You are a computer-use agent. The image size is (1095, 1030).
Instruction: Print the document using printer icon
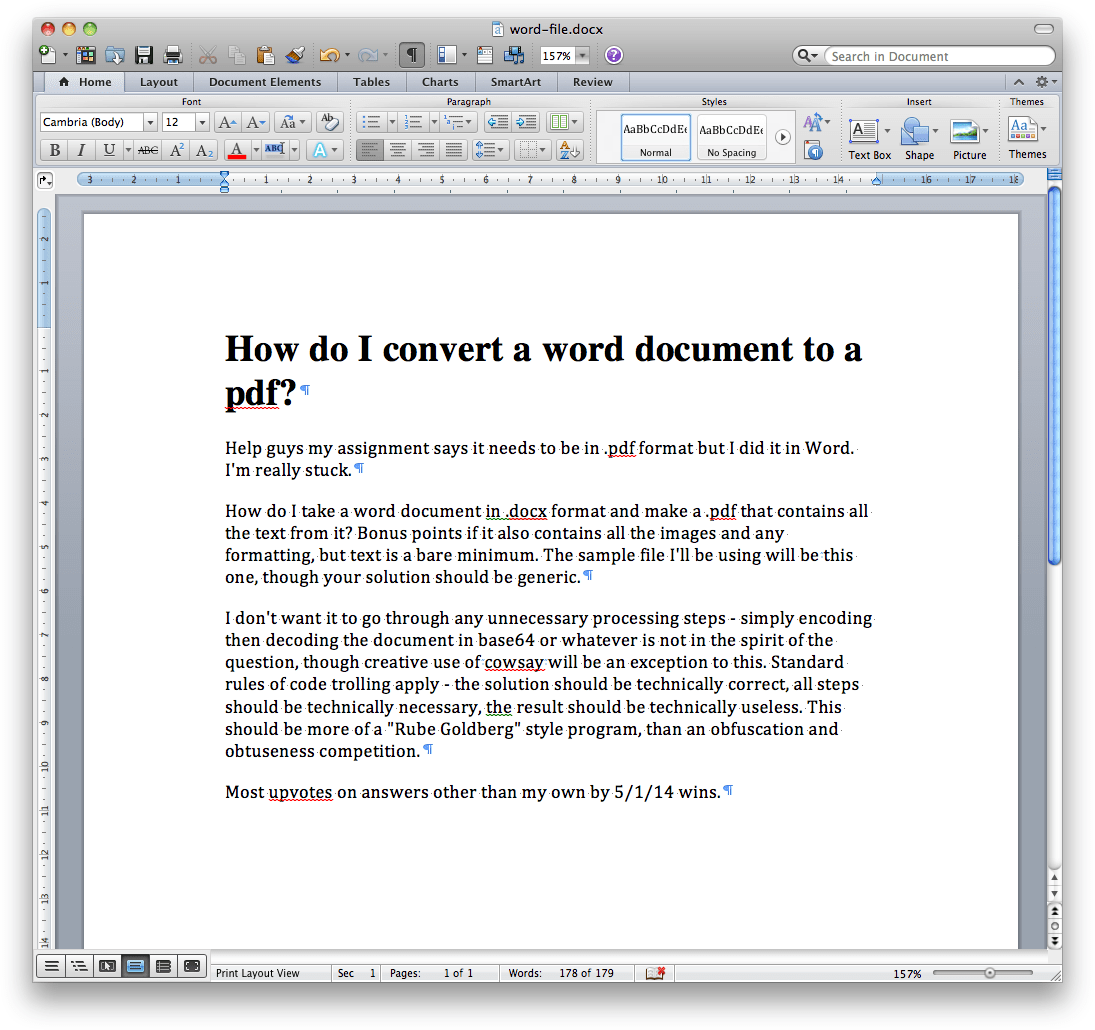tap(172, 55)
